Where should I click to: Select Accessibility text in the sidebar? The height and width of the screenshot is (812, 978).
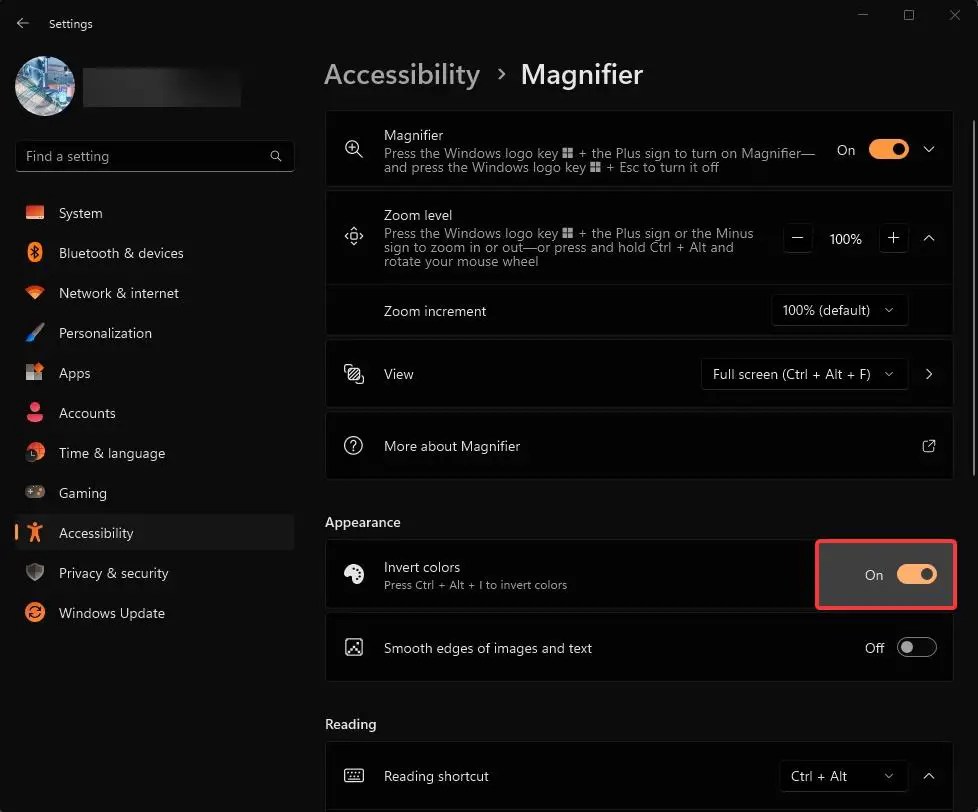[x=96, y=533]
